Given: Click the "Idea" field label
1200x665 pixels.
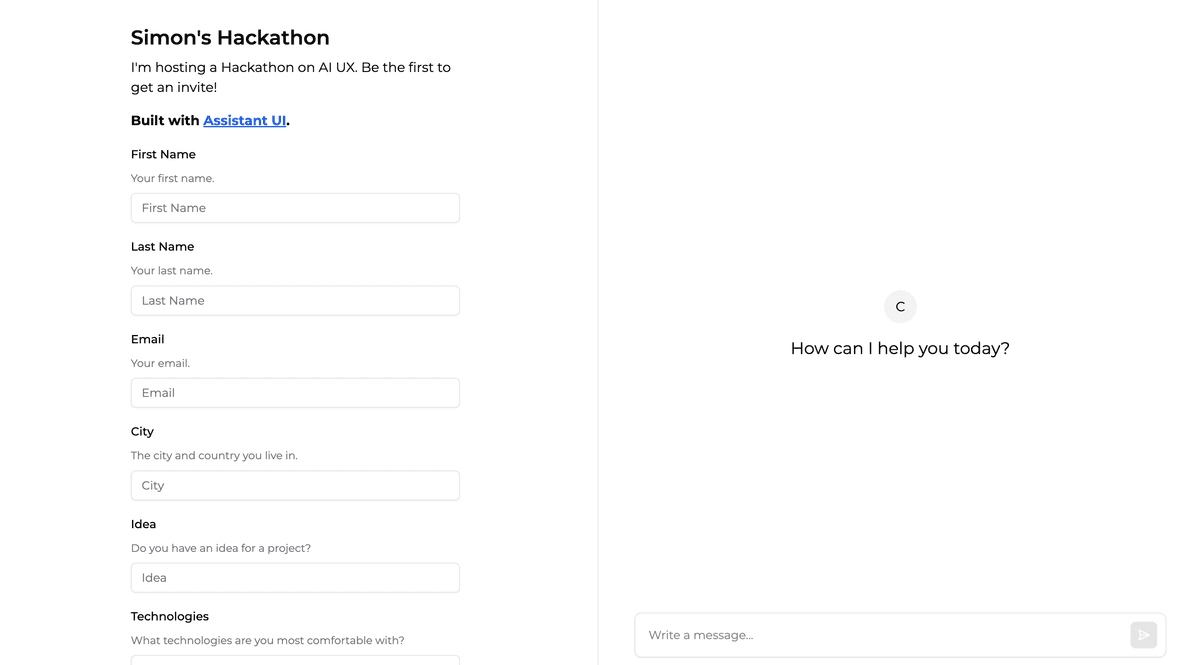Looking at the screenshot, I should point(143,524).
